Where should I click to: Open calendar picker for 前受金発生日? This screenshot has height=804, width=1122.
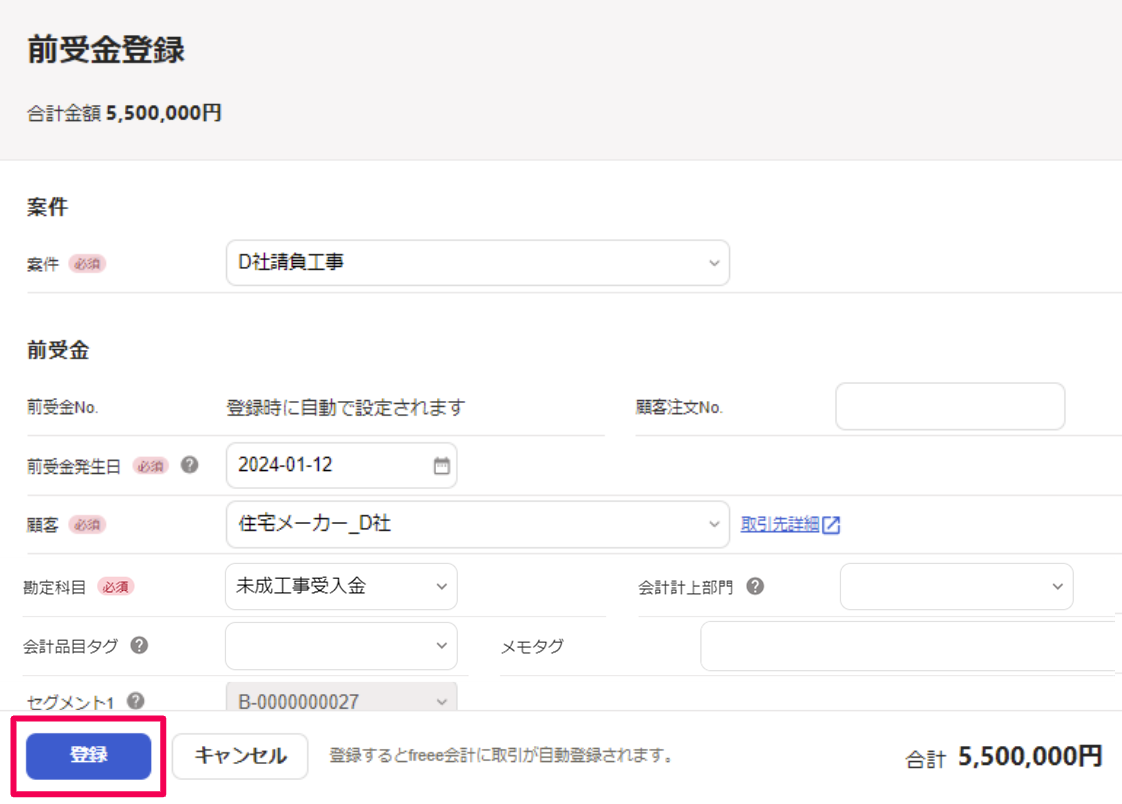coord(442,466)
